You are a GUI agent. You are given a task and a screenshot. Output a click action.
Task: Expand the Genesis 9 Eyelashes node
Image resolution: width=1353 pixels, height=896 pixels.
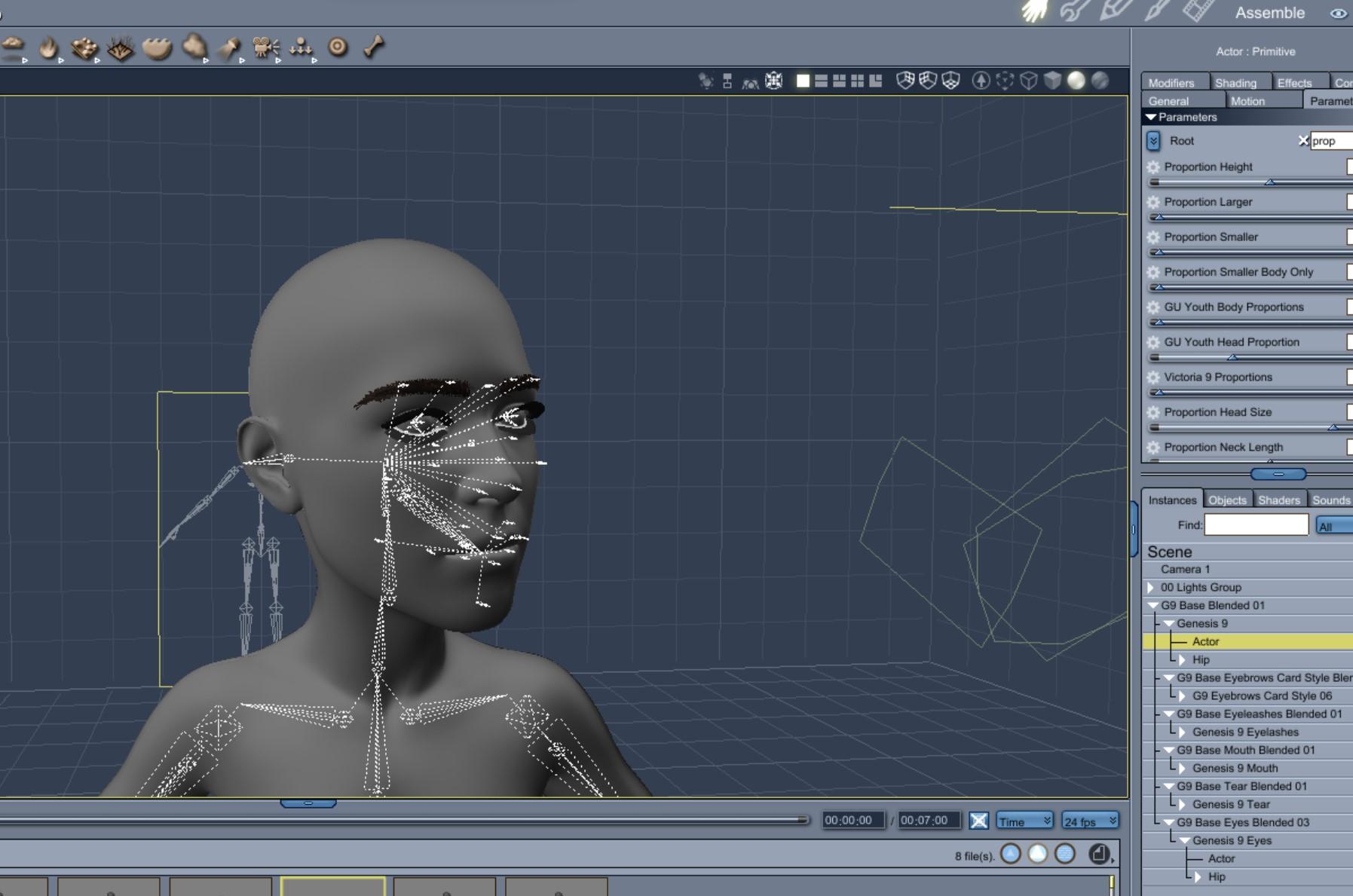(x=1183, y=732)
